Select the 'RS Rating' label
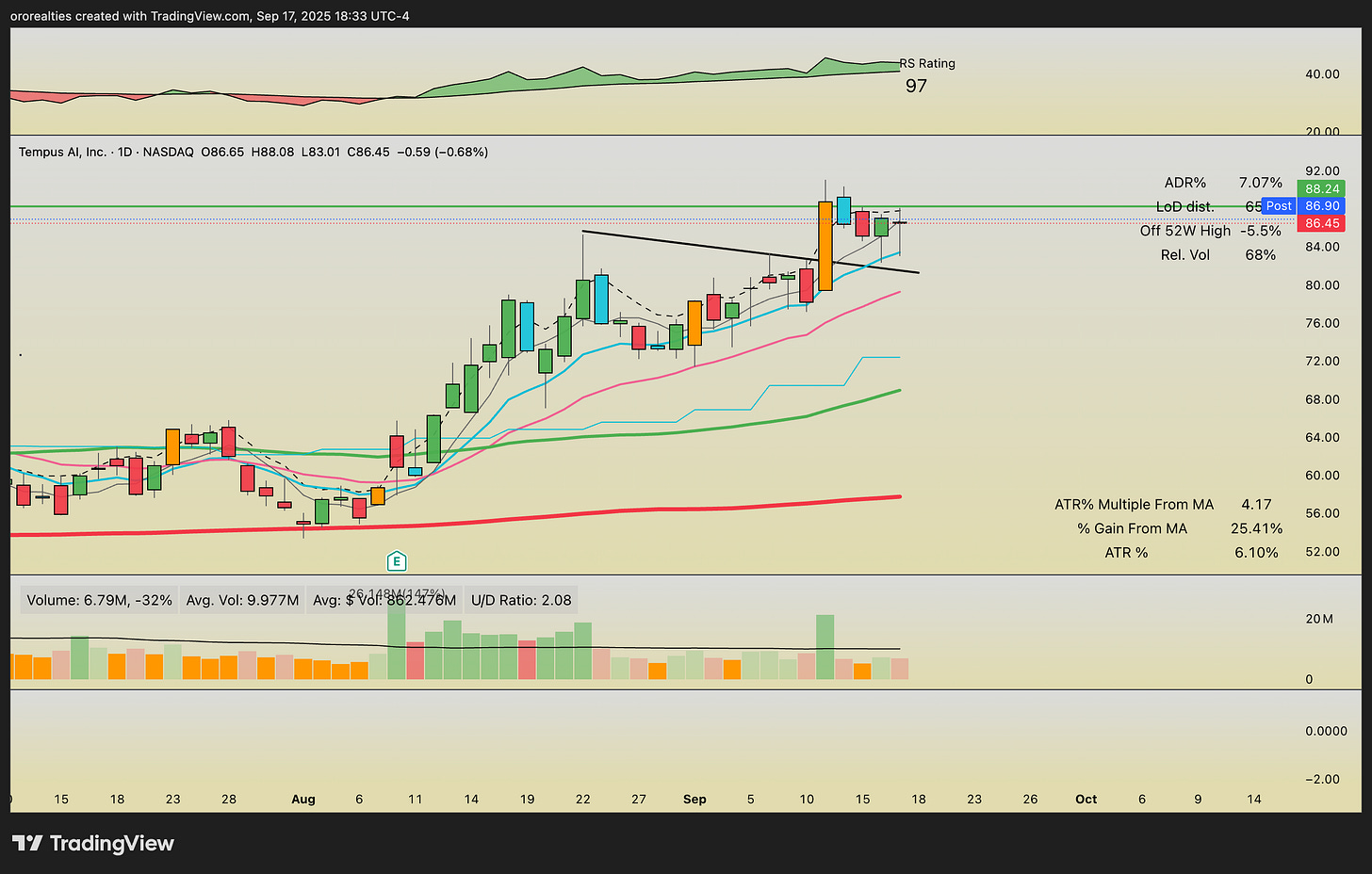1372x874 pixels. [x=927, y=63]
